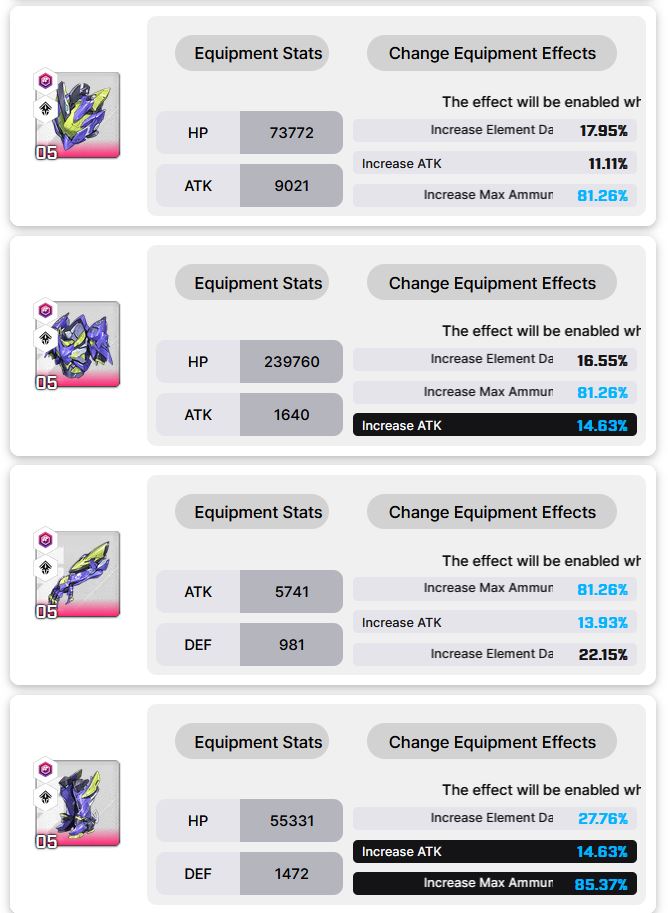Click the HP 239760 stat row
This screenshot has width=668, height=913.
(249, 362)
